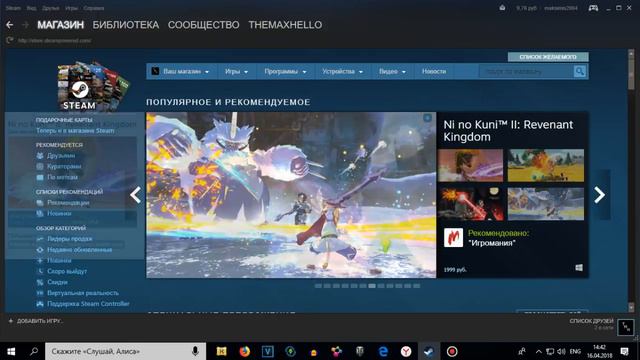Open Windows action center notifications
This screenshot has width=640, height=360.
[x=624, y=351]
